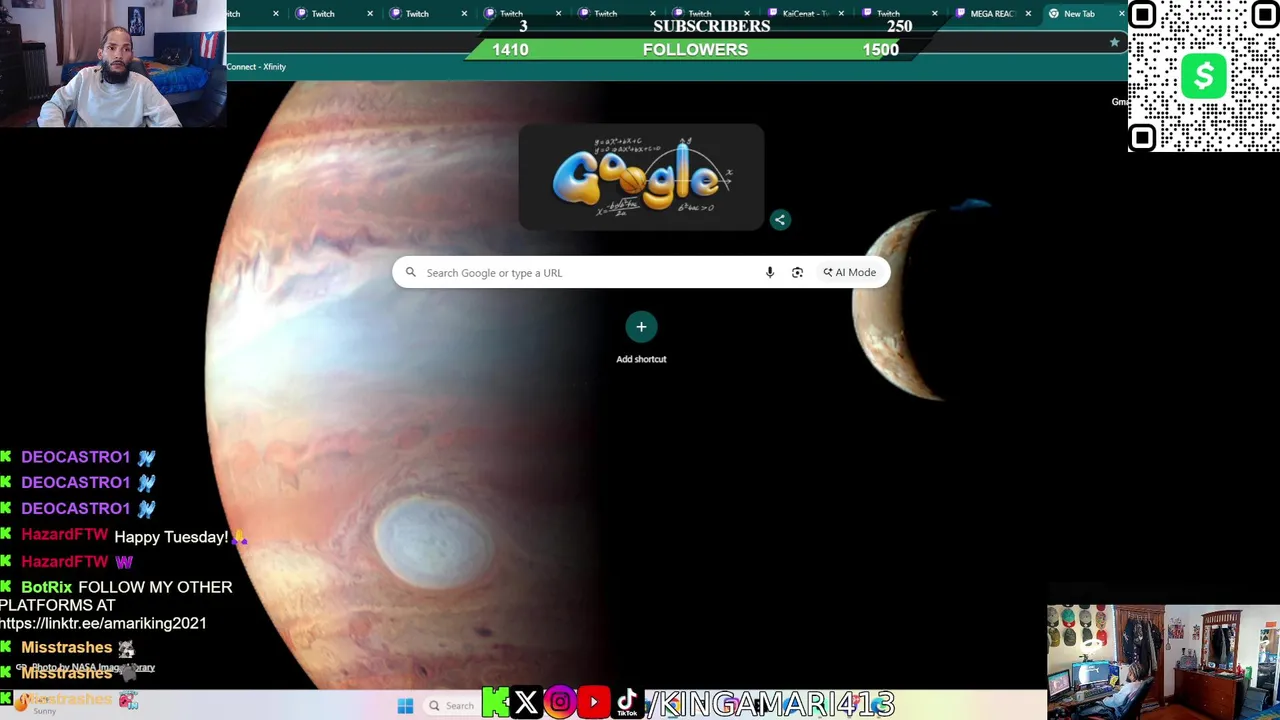Close the KaiCenat browser tab
The width and height of the screenshot is (1280, 720).
pos(841,14)
